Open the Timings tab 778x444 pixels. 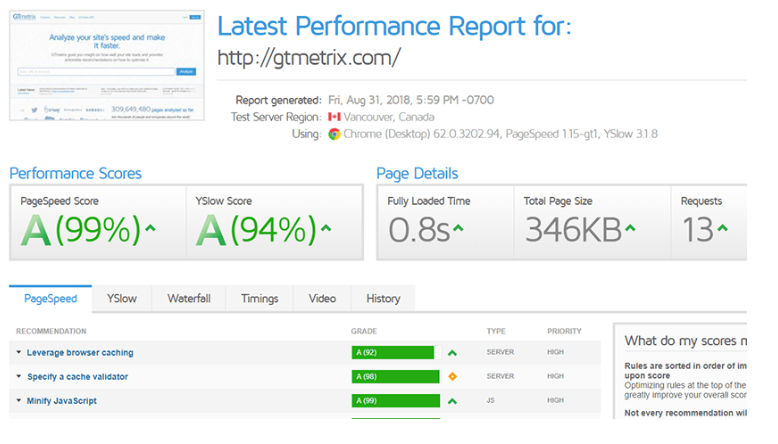(259, 299)
